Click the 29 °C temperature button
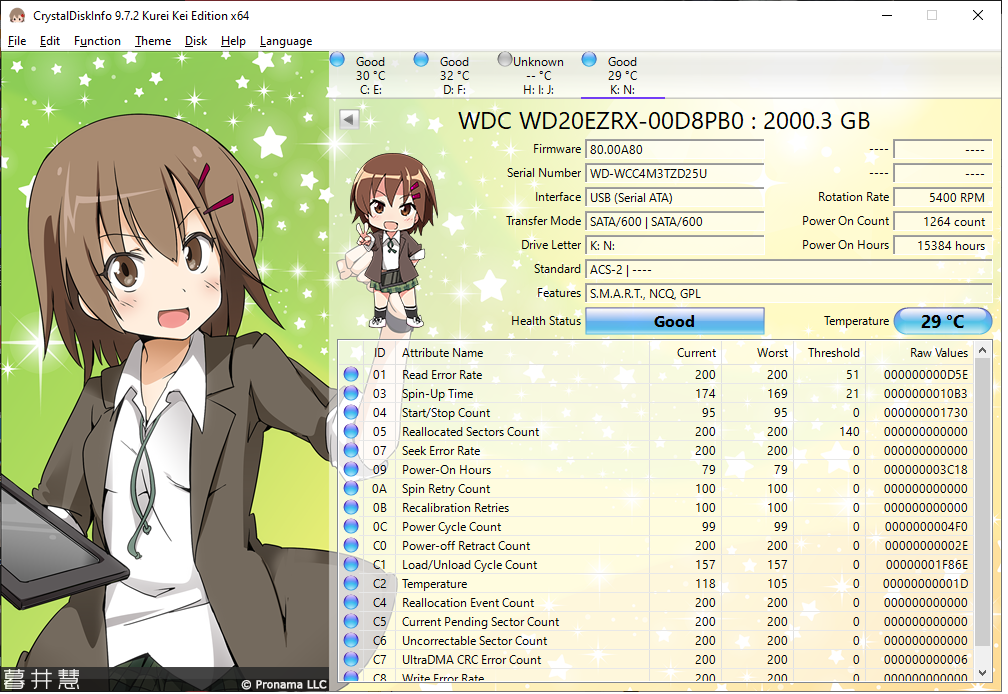This screenshot has width=1008, height=694. point(942,321)
